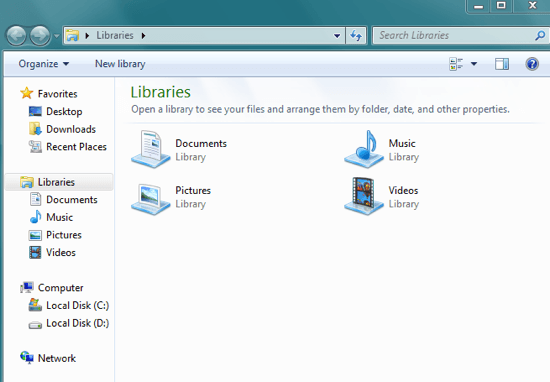Open Desktop under Favorites

pos(64,112)
